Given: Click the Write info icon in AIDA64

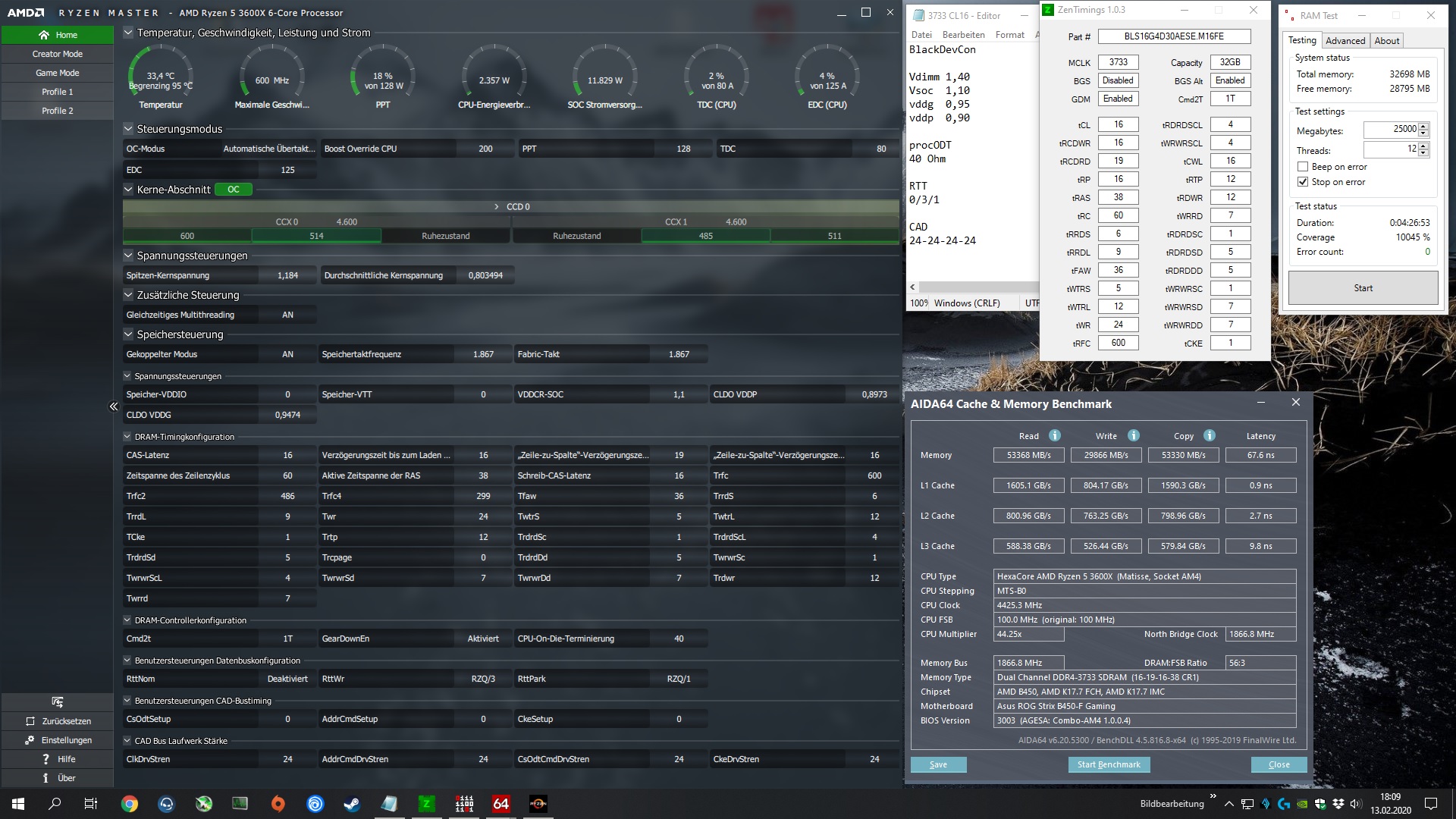Looking at the screenshot, I should (x=1133, y=435).
